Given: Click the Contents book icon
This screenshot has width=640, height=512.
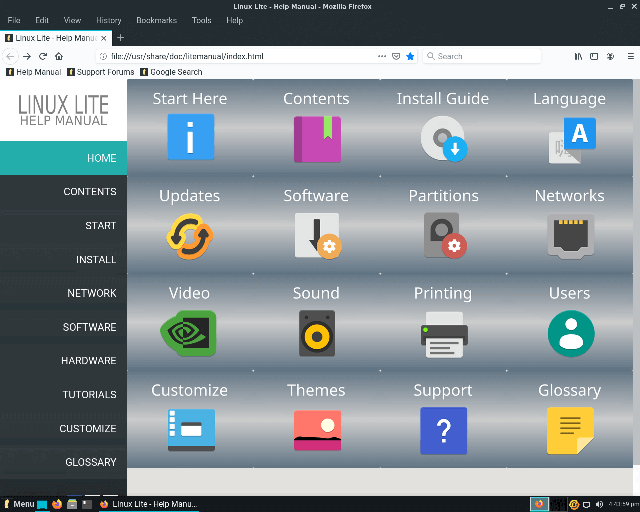Looking at the screenshot, I should pos(316,138).
